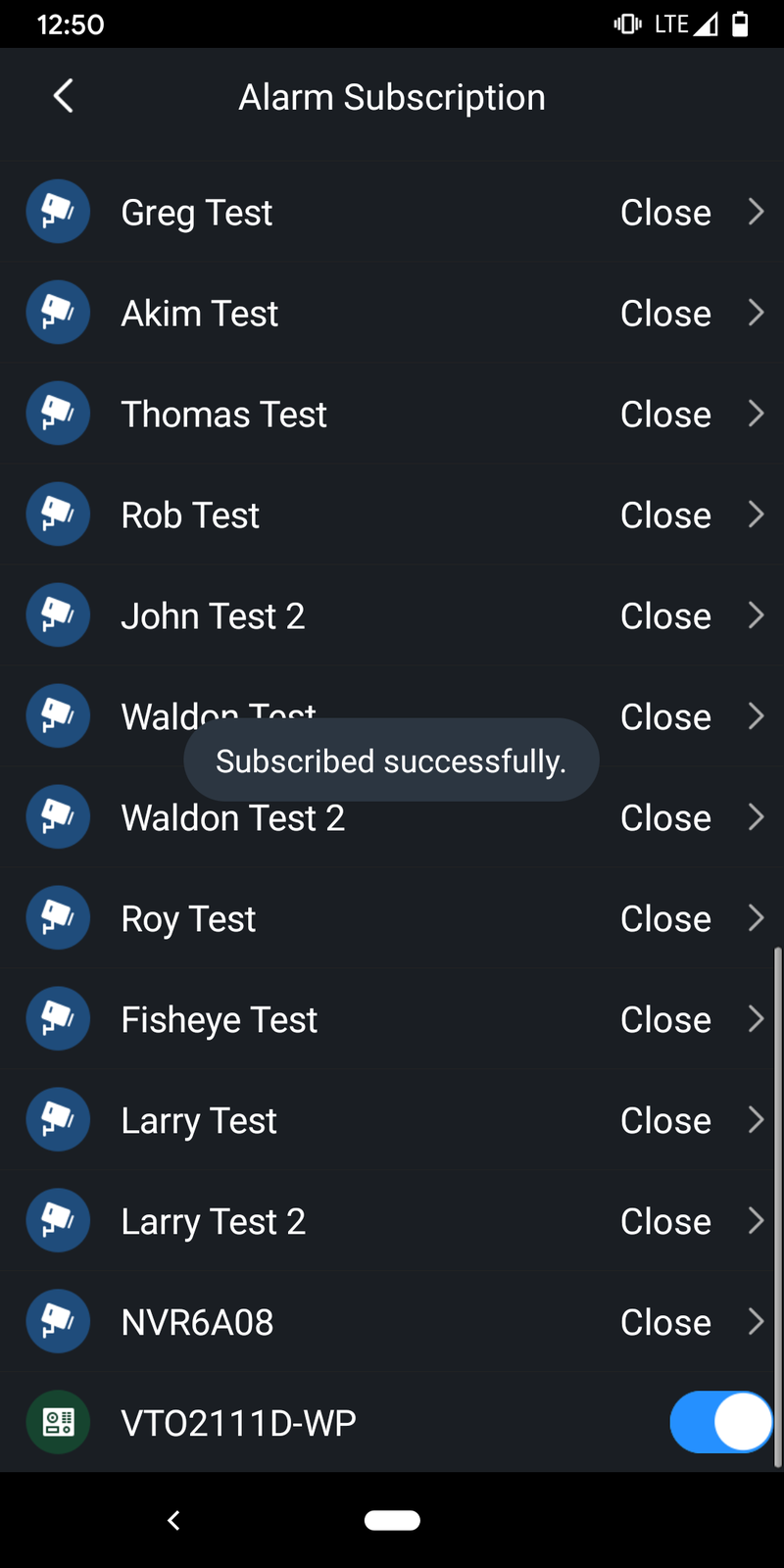Open the John Test 2 chevron
The image size is (784, 1568).
[x=756, y=615]
